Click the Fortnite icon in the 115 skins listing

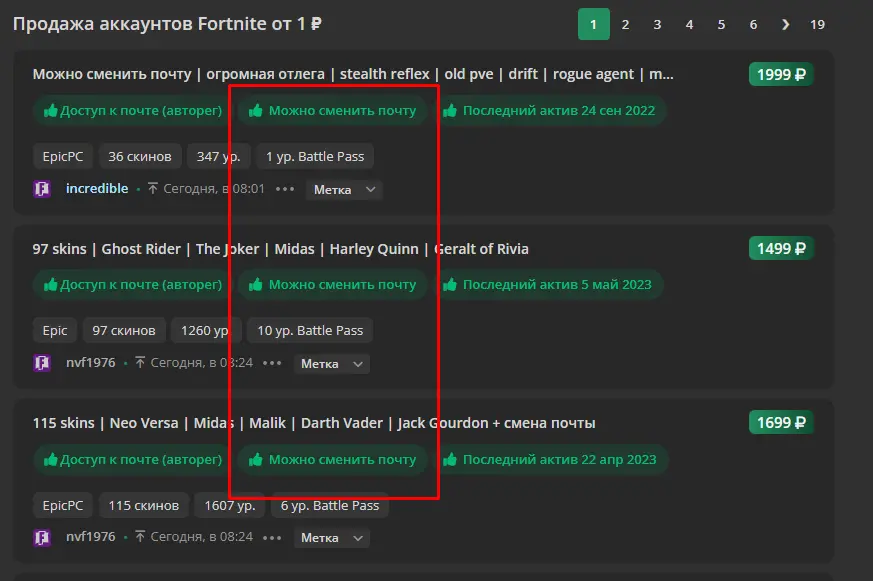(x=42, y=538)
